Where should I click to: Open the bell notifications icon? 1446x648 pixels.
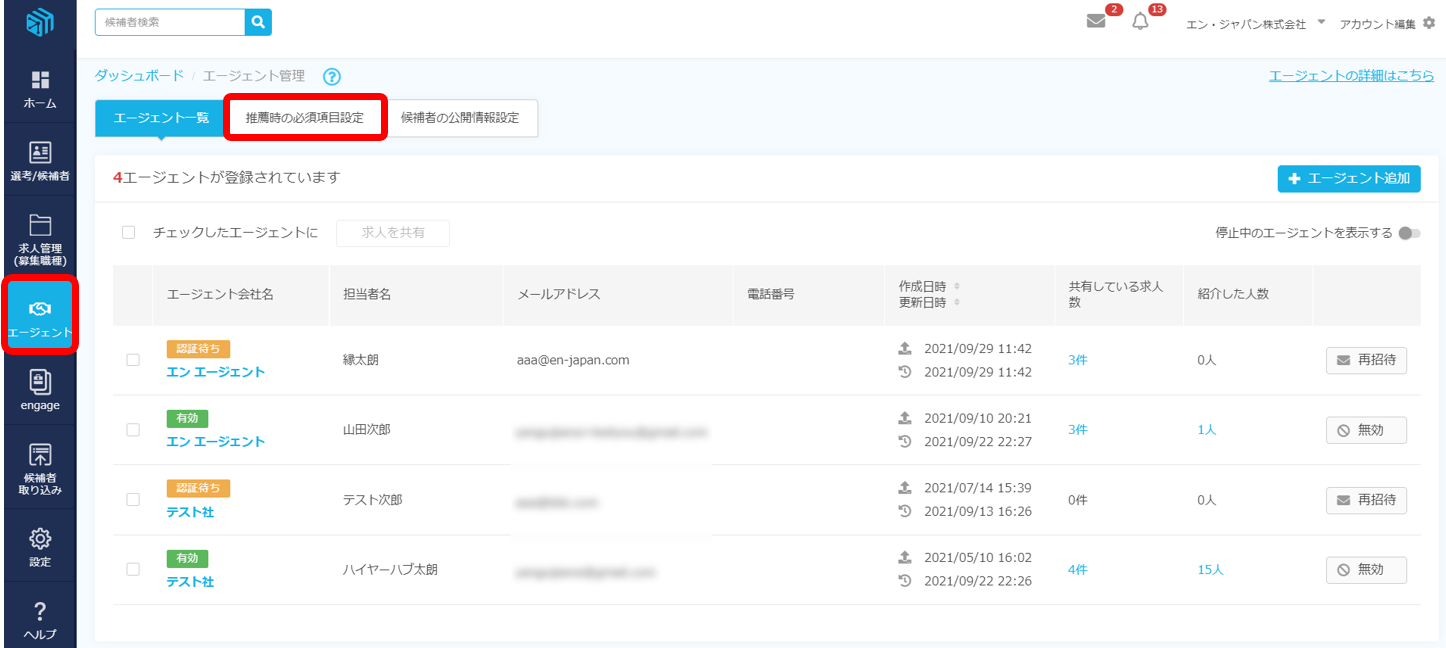pos(1140,22)
